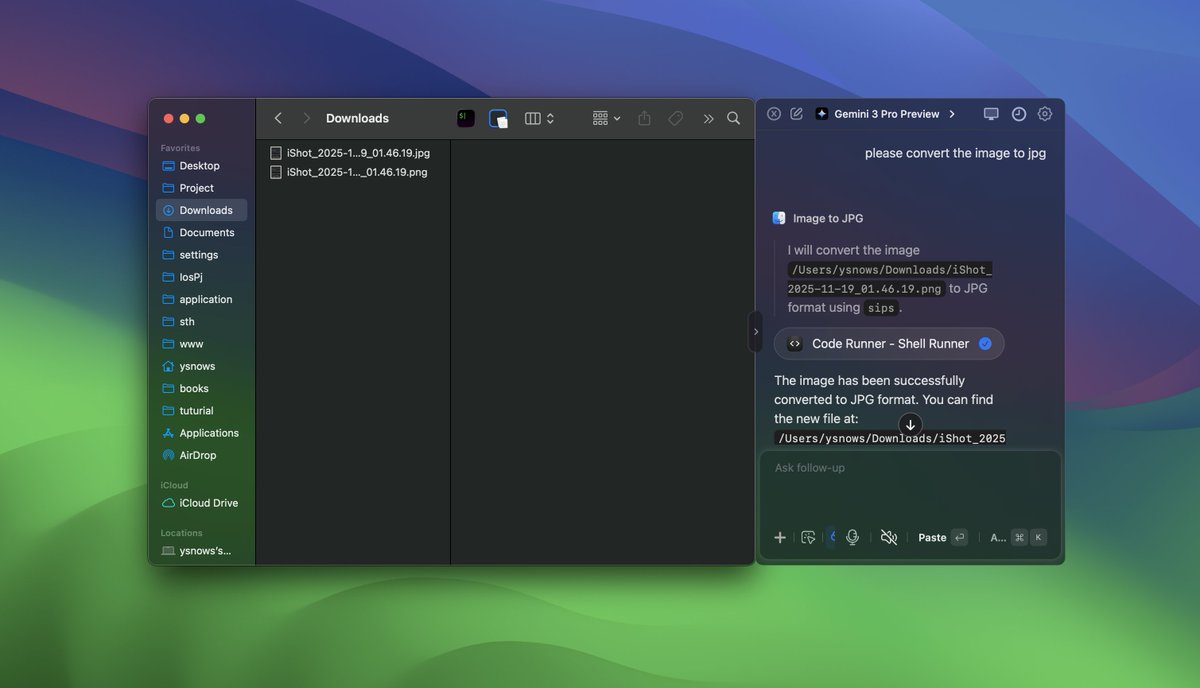Expand the Gemini 3 Pro Preview model selector
Viewport: 1200px width, 688px height.
pyautogui.click(x=885, y=114)
